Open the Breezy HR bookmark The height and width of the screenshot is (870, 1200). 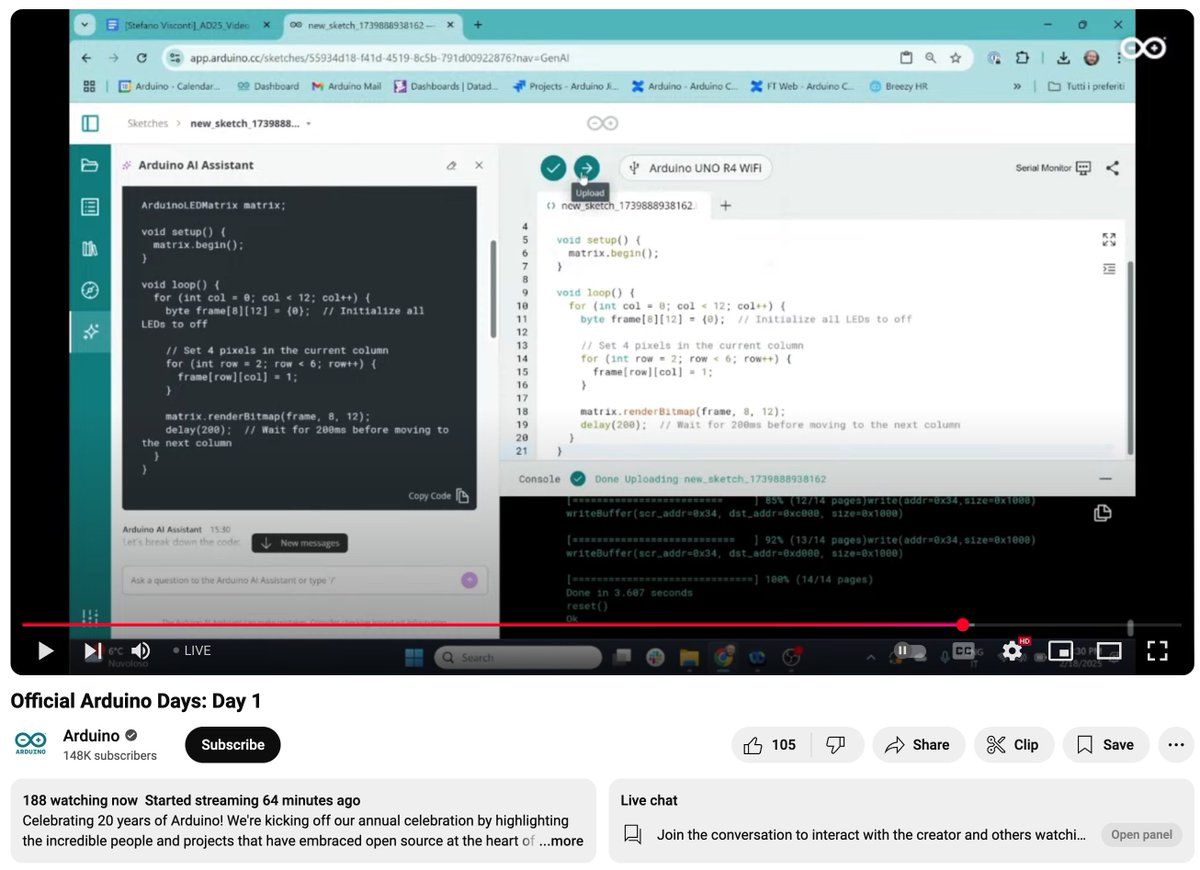click(899, 87)
